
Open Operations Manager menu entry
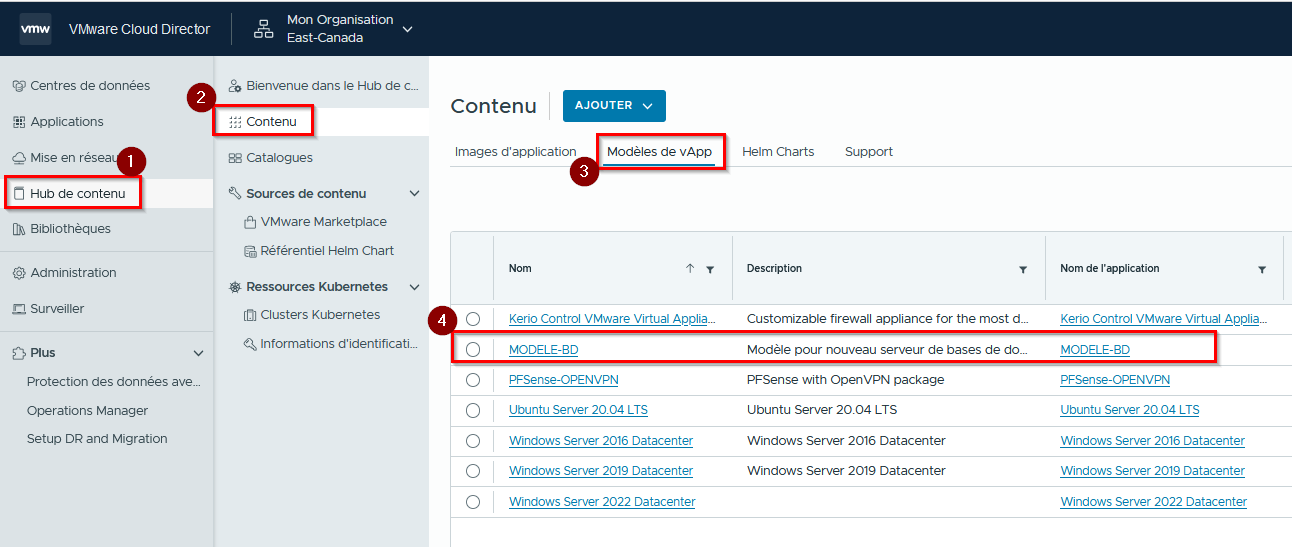click(87, 411)
